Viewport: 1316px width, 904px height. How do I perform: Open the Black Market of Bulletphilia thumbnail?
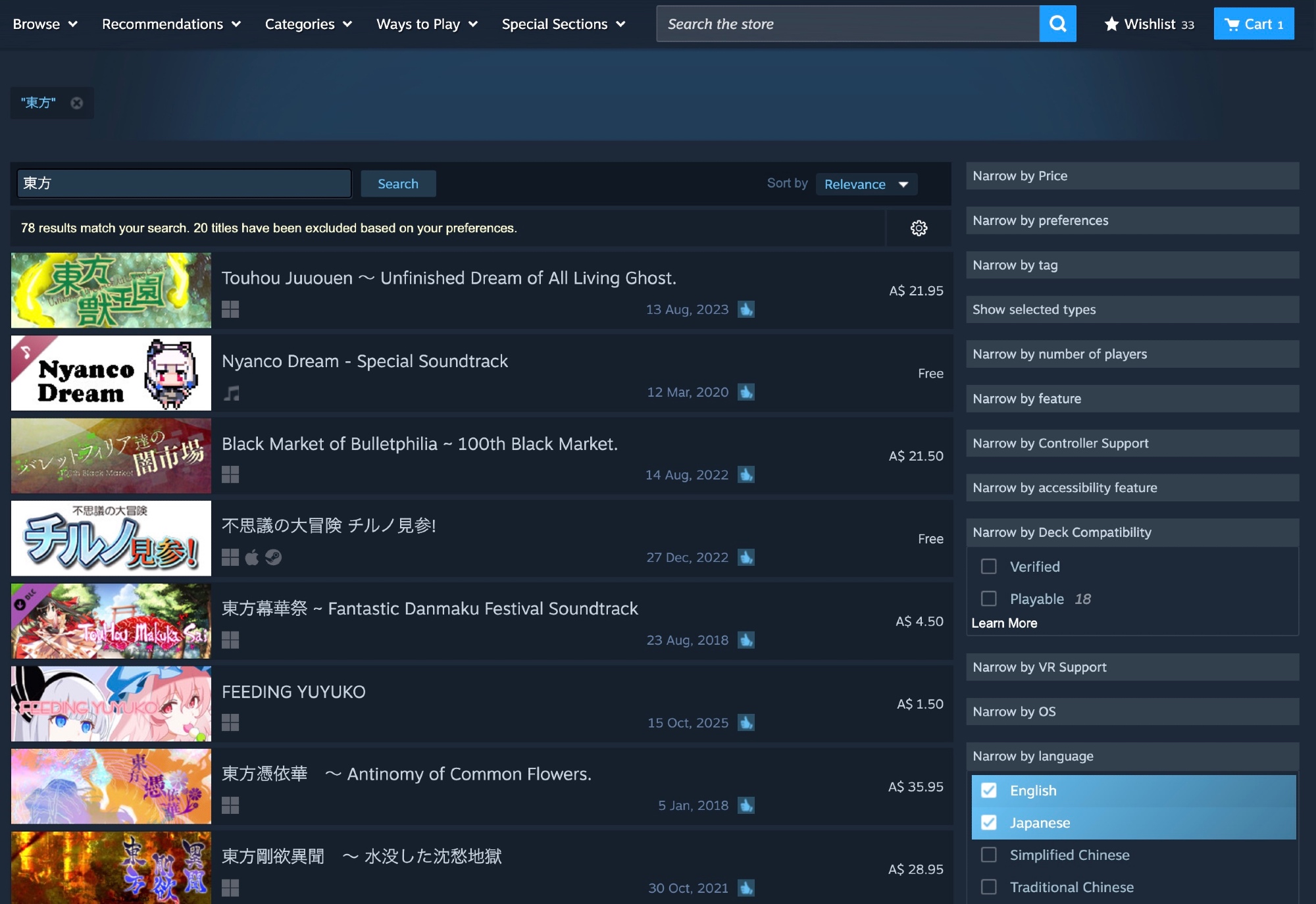[111, 456]
